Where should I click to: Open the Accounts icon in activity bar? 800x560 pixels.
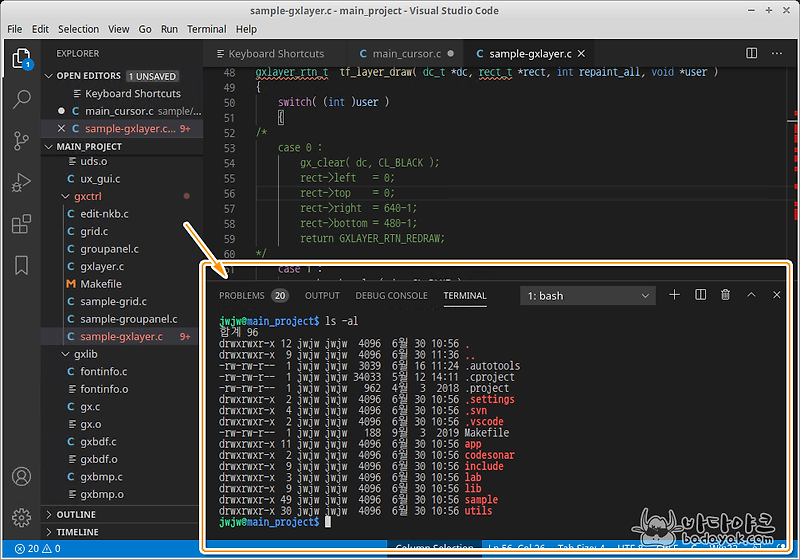click(x=21, y=476)
